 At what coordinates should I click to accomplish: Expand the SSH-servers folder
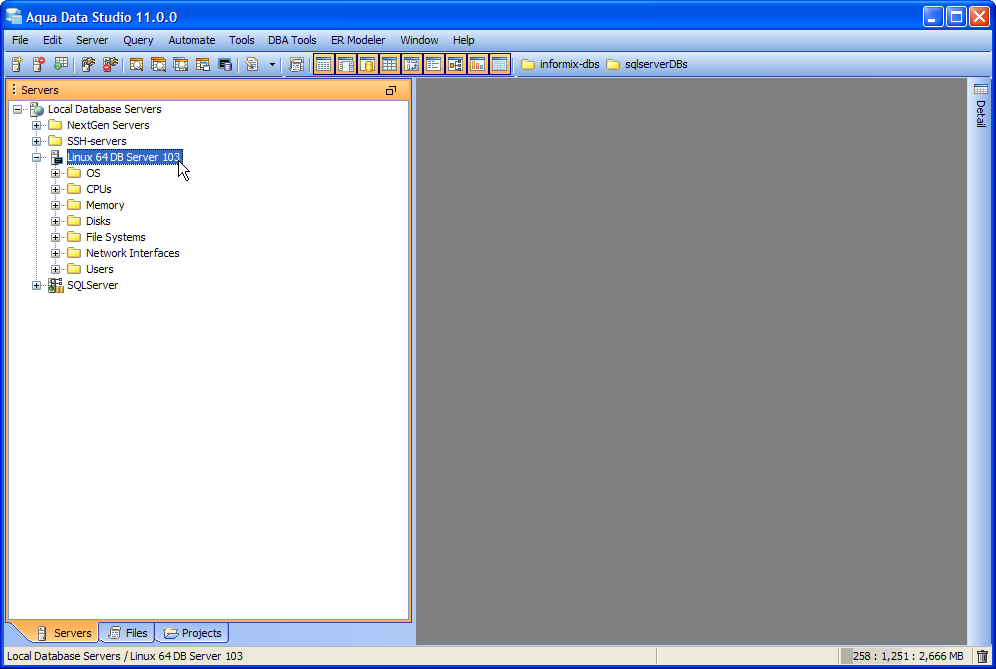pyautogui.click(x=36, y=141)
